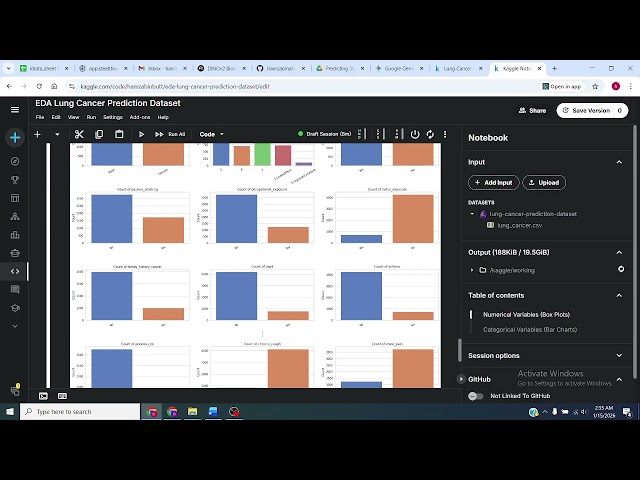Reload the page in browser
Viewport: 640px width, 480px height.
tap(39, 87)
